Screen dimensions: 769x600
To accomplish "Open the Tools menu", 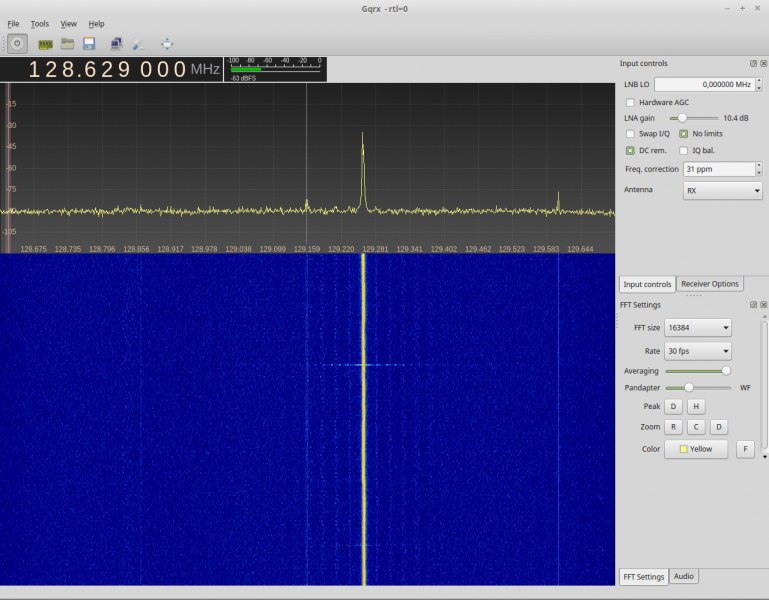I will (x=39, y=24).
